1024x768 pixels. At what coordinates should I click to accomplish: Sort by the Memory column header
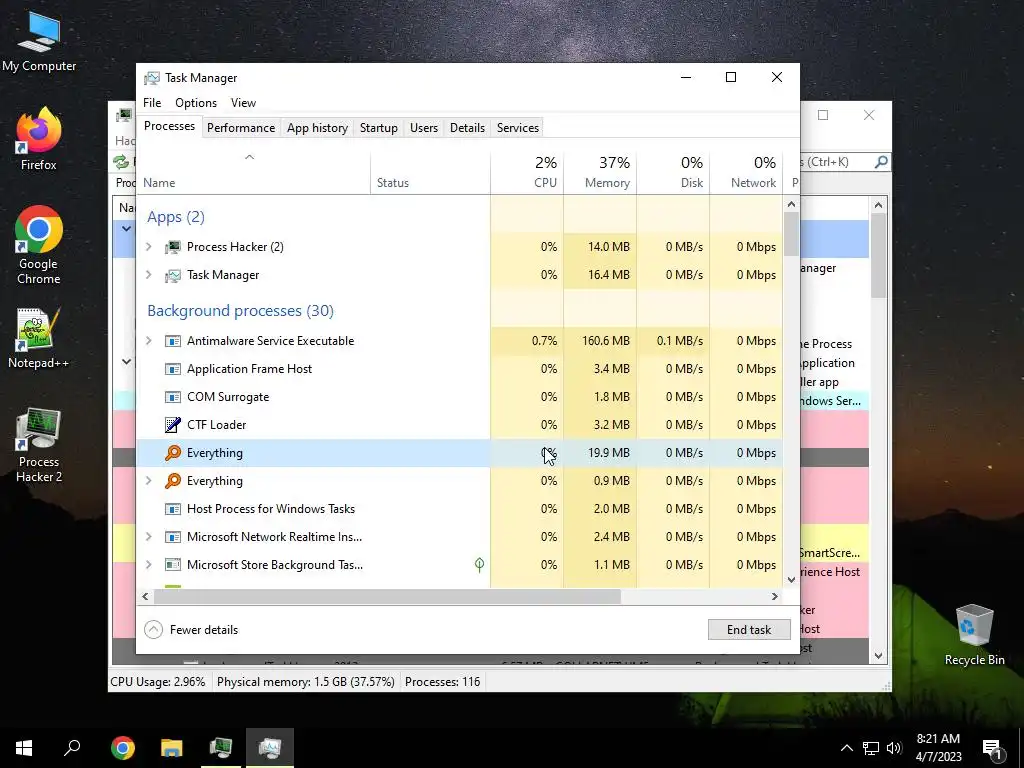pos(600,174)
